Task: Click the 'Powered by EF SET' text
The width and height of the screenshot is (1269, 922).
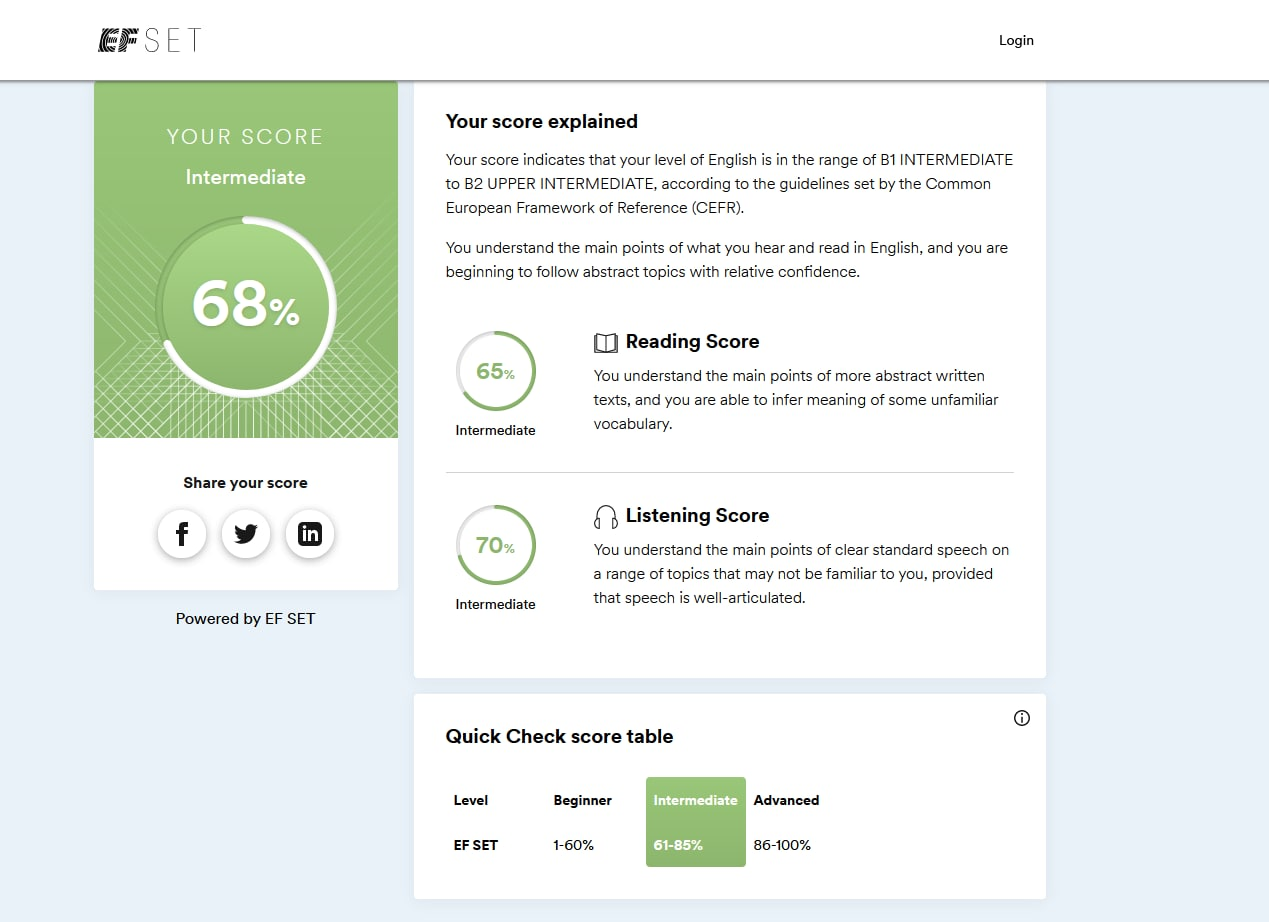Action: [x=245, y=619]
